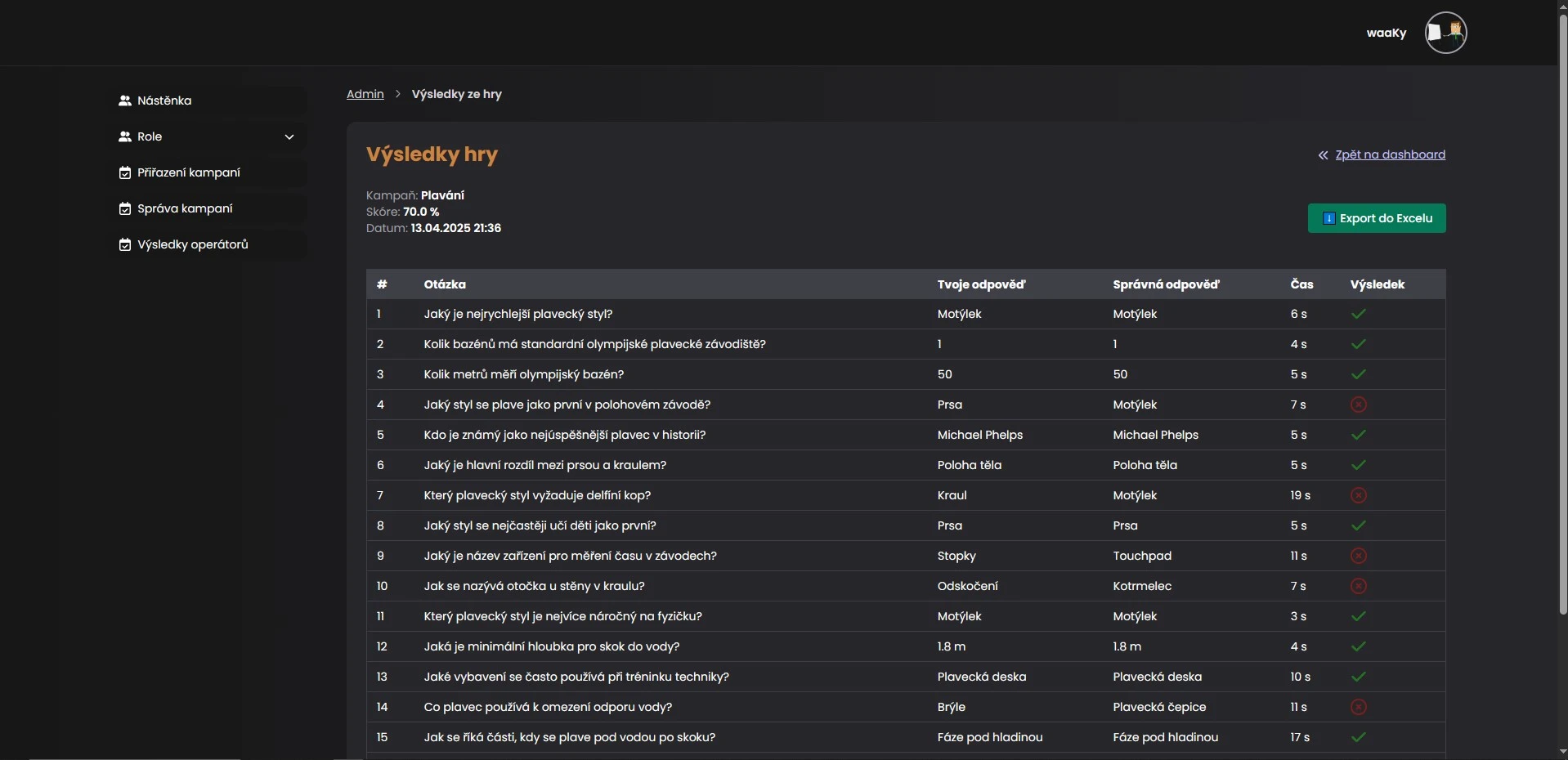Follow Zpět na dashboard link
The height and width of the screenshot is (760, 1568).
[1390, 154]
